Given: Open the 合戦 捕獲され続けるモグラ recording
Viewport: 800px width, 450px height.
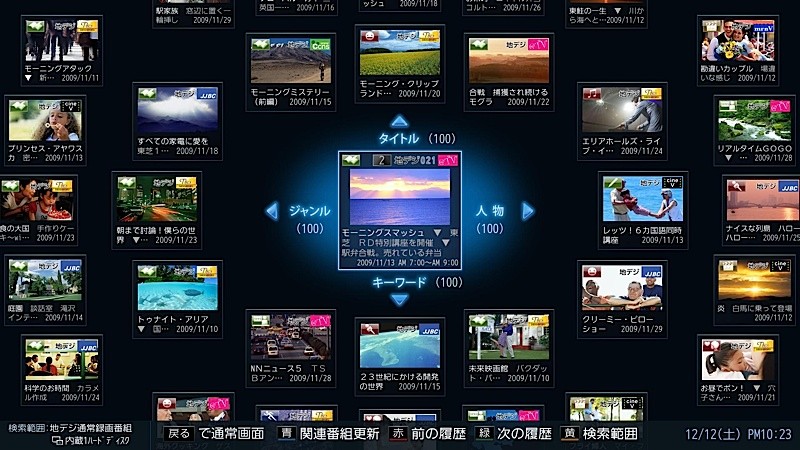Looking at the screenshot, I should pos(509,72).
